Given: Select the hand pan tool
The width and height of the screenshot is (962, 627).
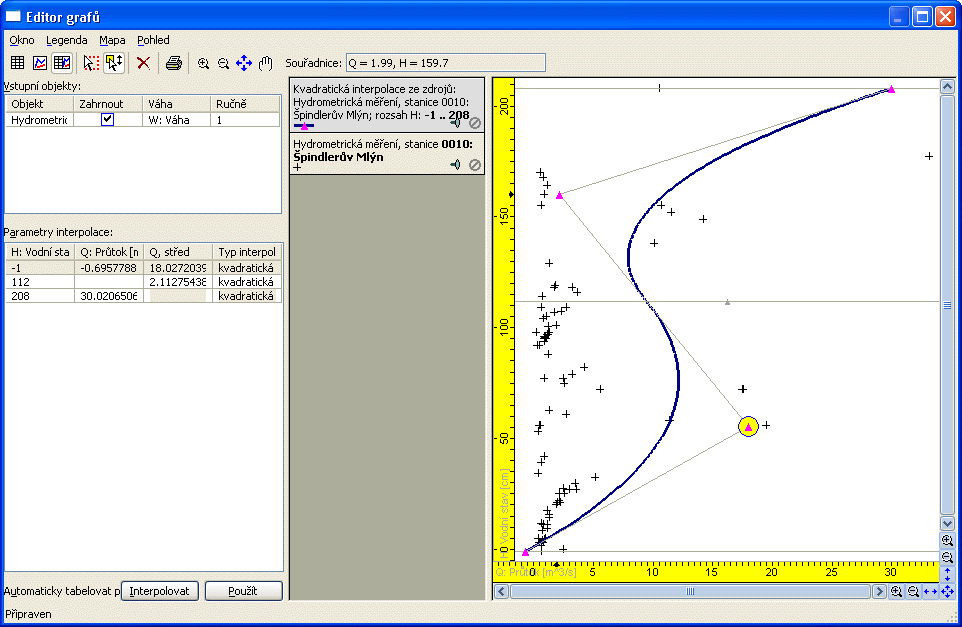Looking at the screenshot, I should [x=266, y=63].
